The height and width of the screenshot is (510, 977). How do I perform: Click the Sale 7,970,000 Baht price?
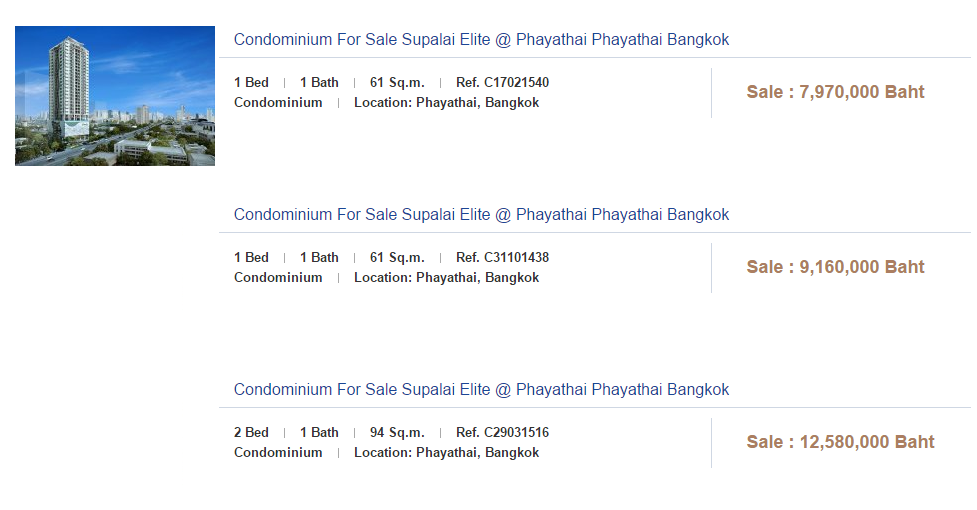[x=835, y=92]
